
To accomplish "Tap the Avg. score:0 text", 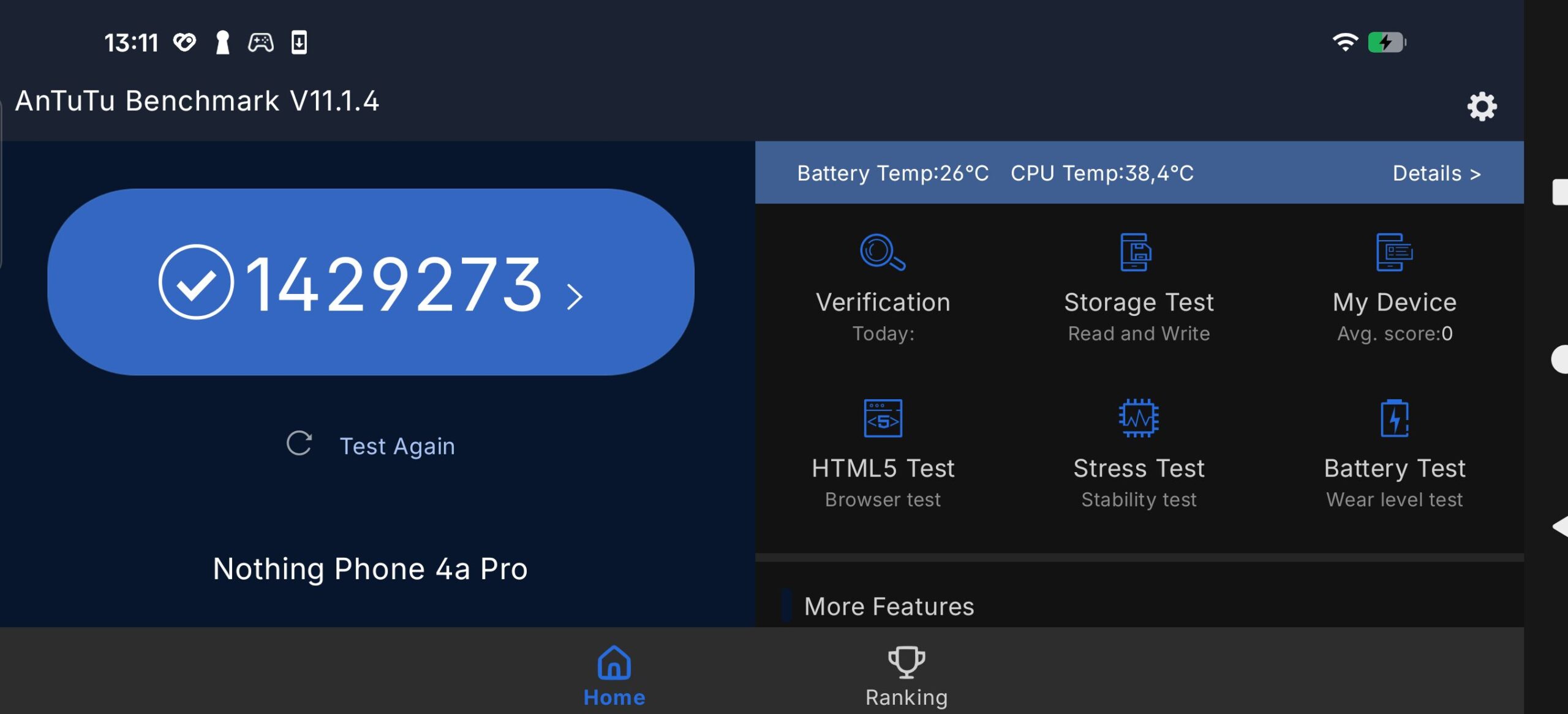I will [x=1395, y=334].
